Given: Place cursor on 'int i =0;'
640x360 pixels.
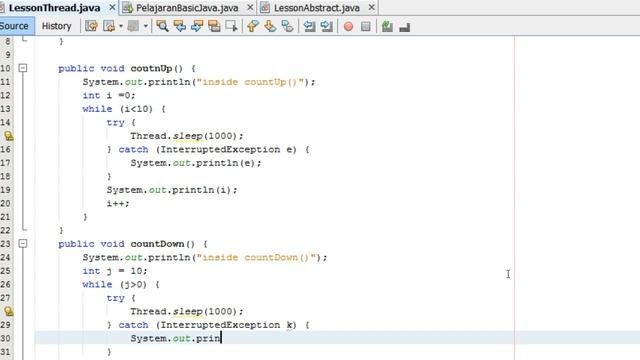Looking at the screenshot, I should point(109,96).
